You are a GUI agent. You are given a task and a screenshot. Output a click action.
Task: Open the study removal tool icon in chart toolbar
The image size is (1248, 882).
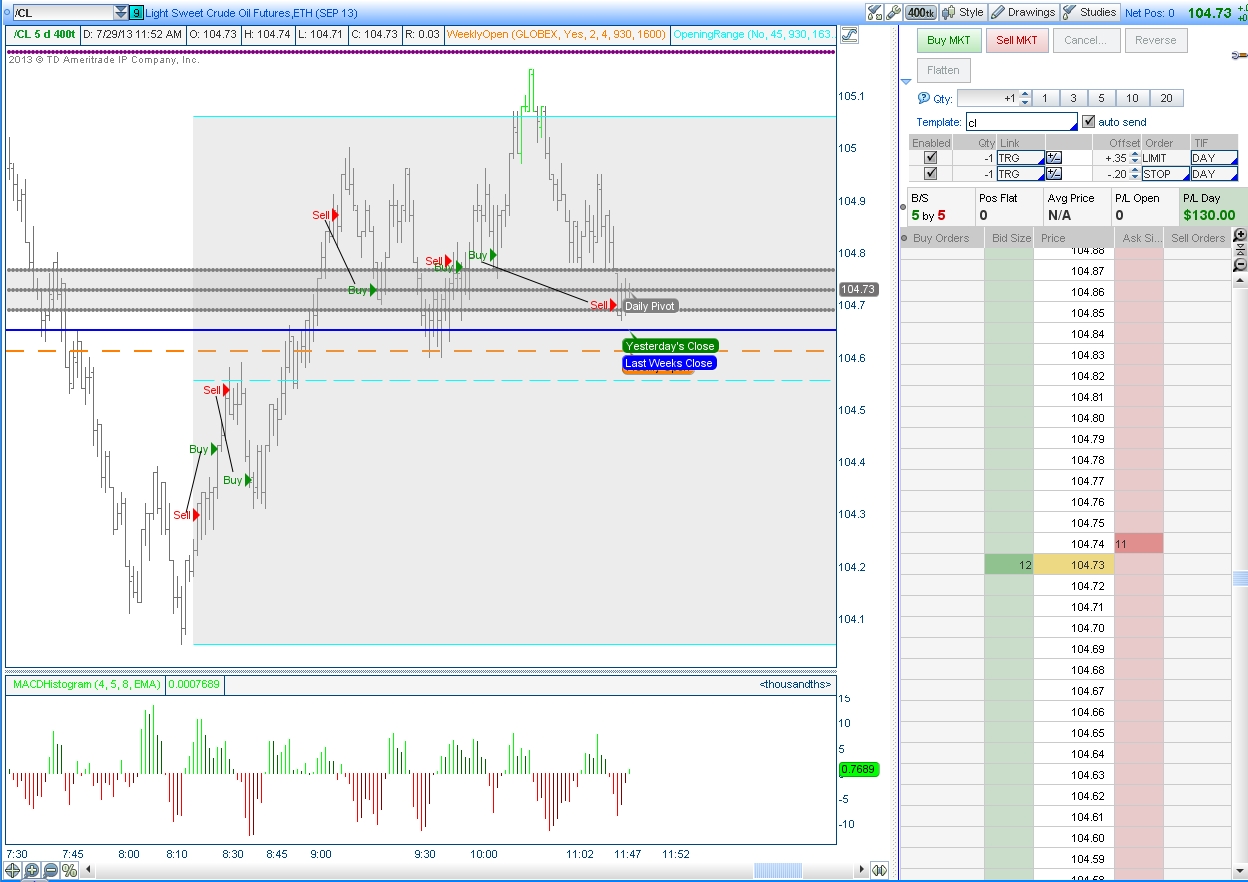pyautogui.click(x=874, y=12)
